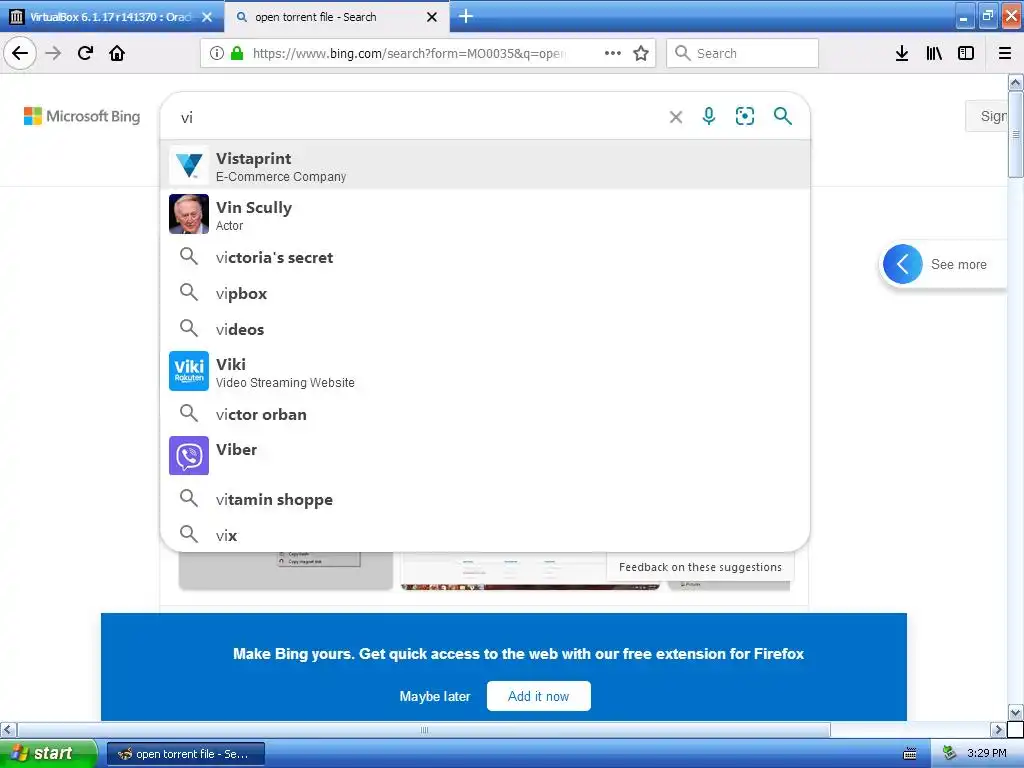The height and width of the screenshot is (768, 1024).
Task: Click the horizontal scrollbar thumb
Action: (x=424, y=729)
